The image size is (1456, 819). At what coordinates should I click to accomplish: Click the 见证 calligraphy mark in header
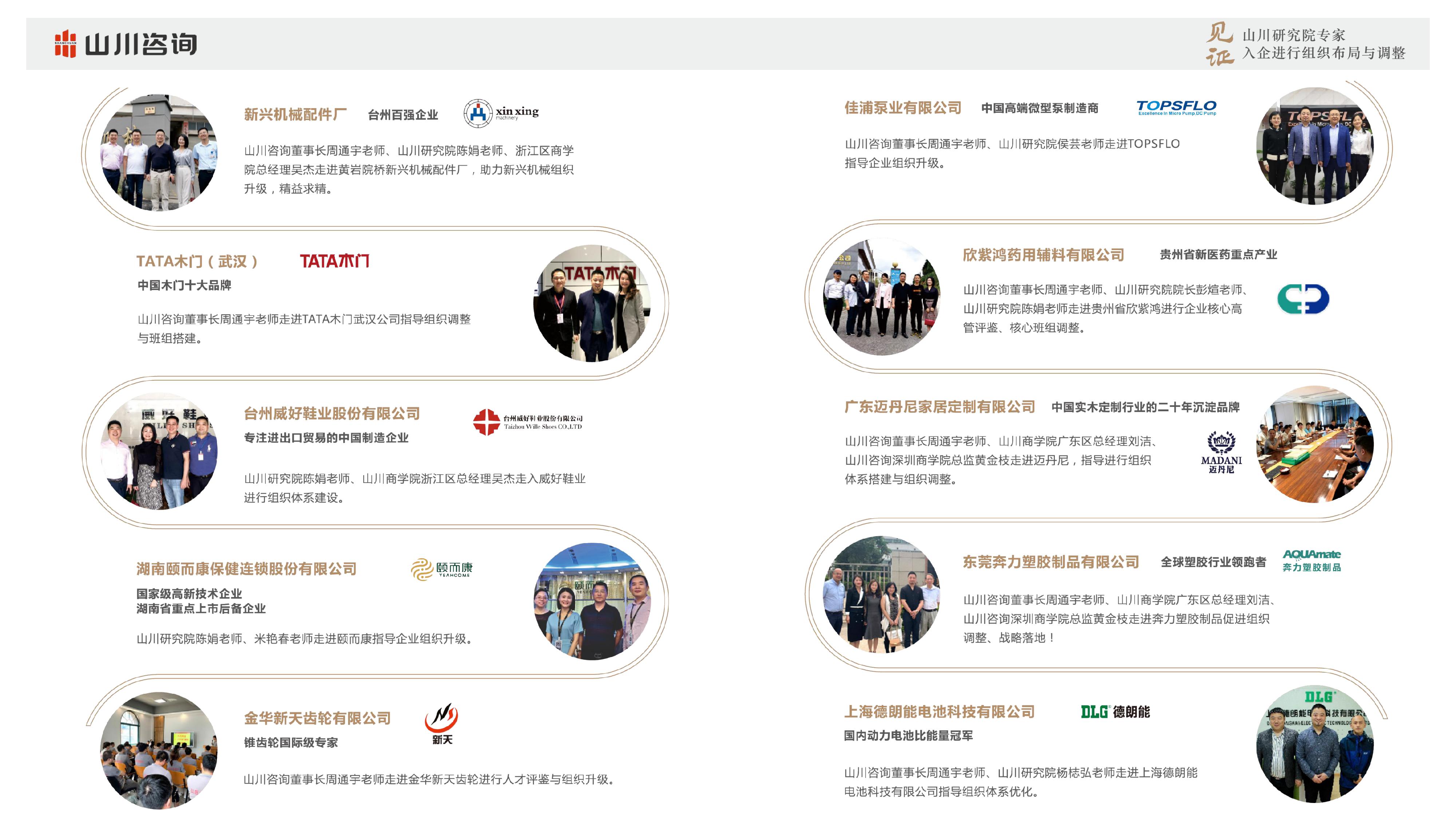(1219, 44)
